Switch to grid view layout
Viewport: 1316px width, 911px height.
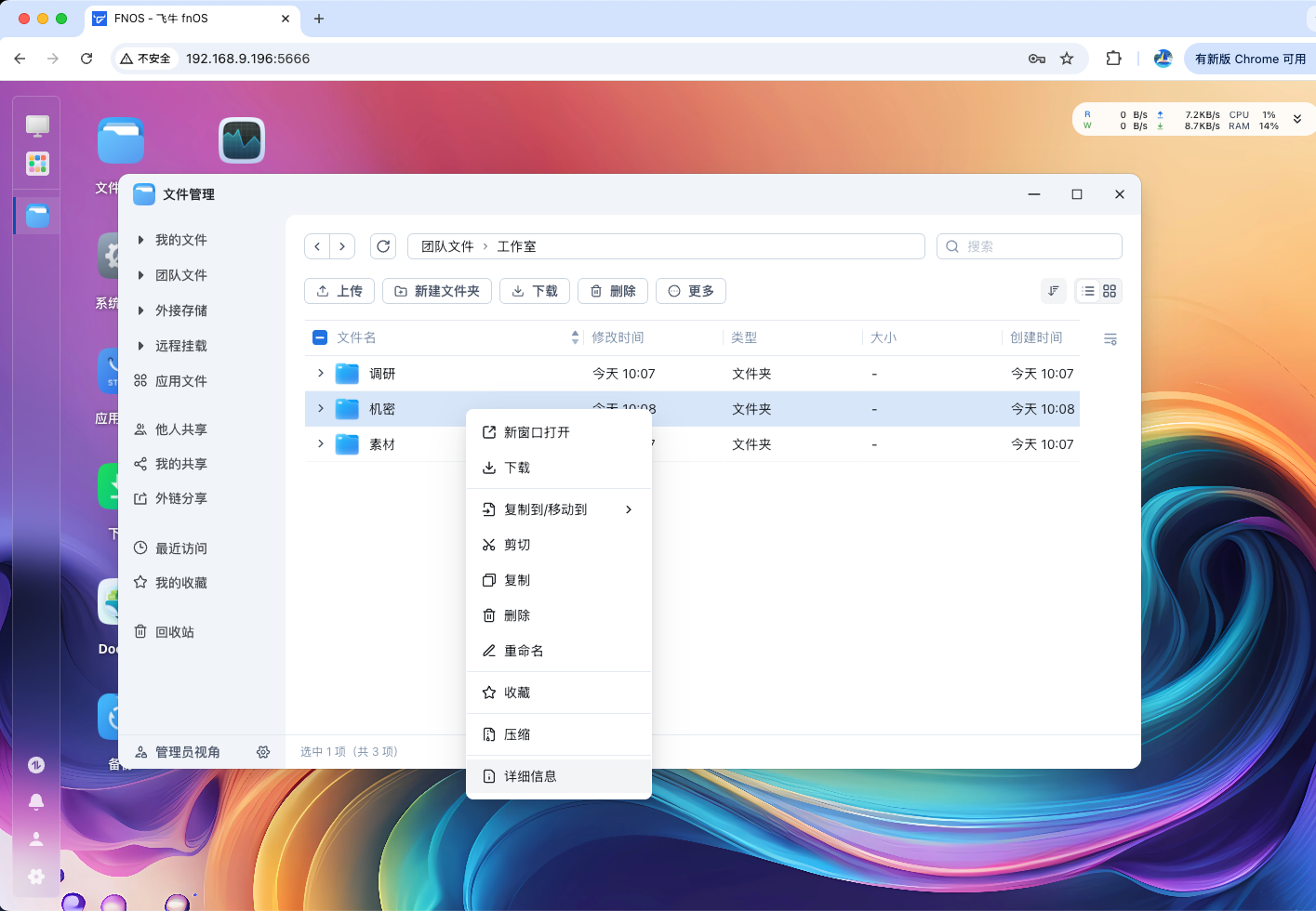click(1110, 291)
